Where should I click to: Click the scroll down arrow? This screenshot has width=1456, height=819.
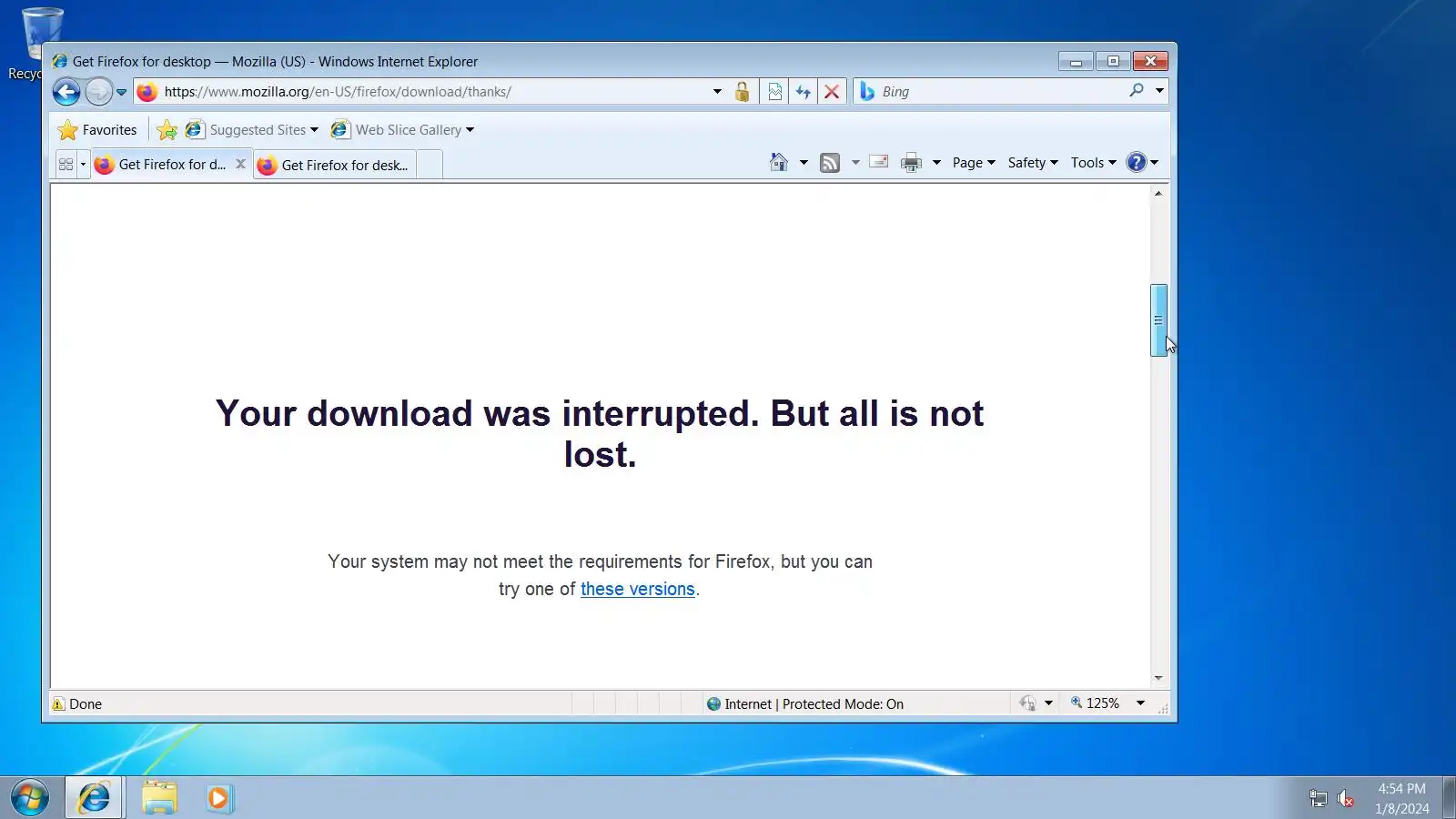point(1158,678)
